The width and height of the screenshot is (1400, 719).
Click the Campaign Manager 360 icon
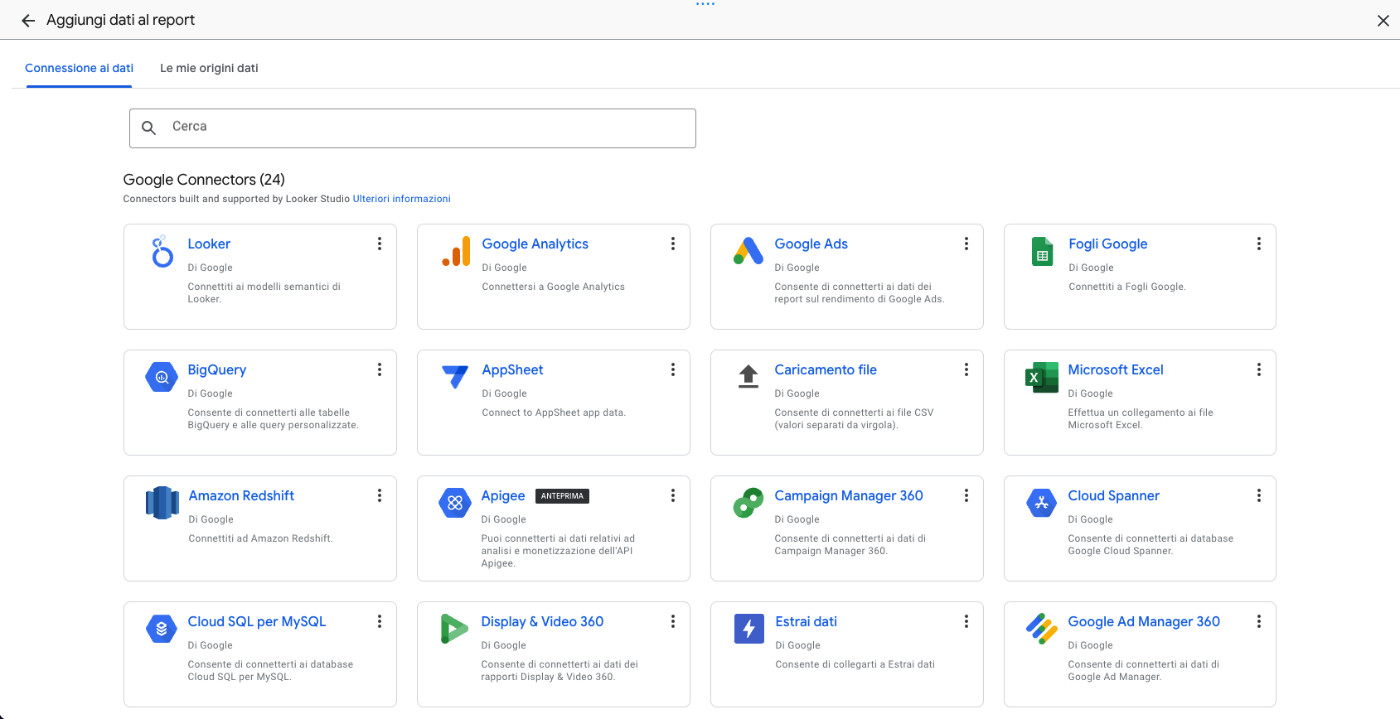(x=748, y=503)
